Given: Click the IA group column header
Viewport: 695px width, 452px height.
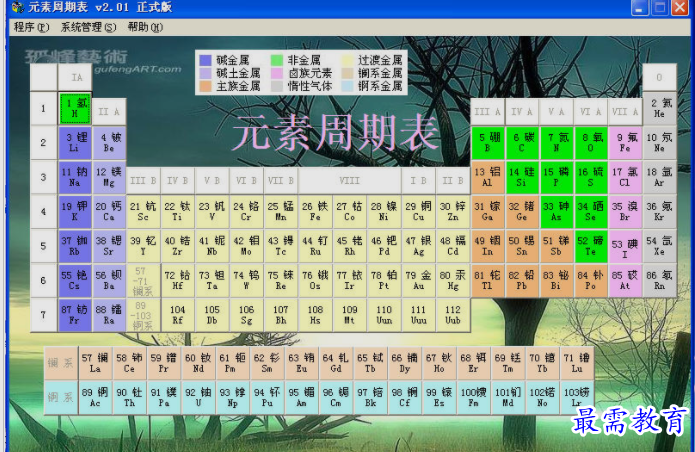Looking at the screenshot, I should click(x=74, y=78).
